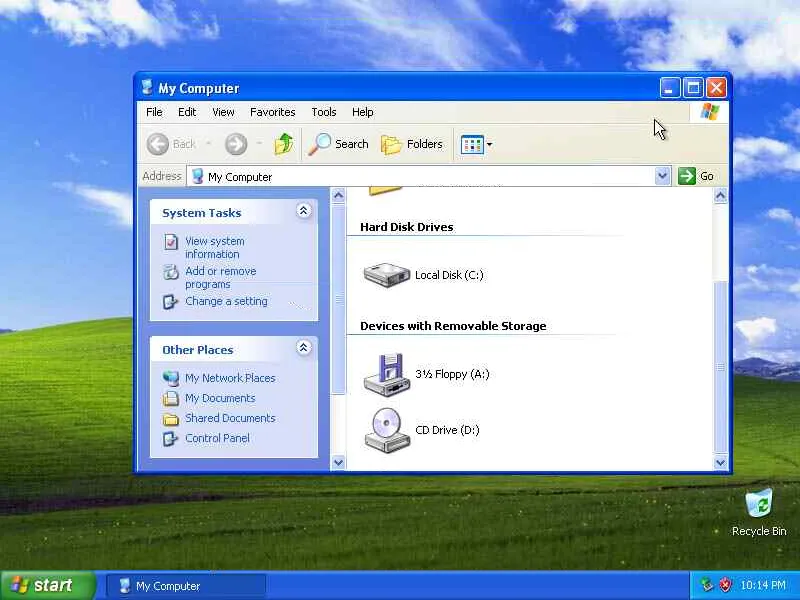Click left pane scrollbar up arrow
The width and height of the screenshot is (800, 600).
tap(338, 195)
